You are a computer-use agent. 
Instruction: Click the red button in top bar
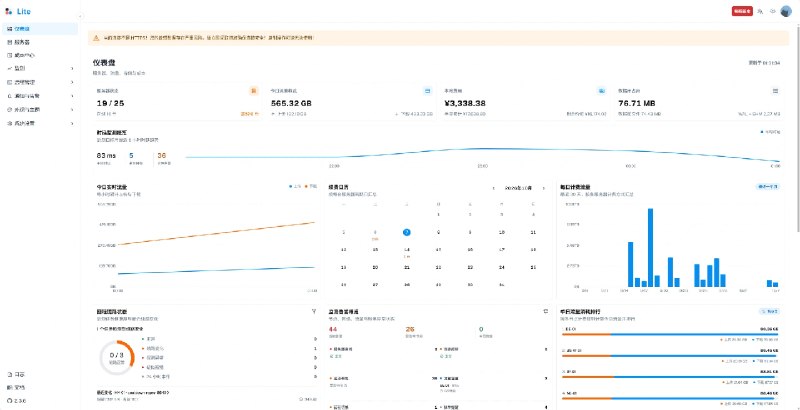(x=742, y=11)
